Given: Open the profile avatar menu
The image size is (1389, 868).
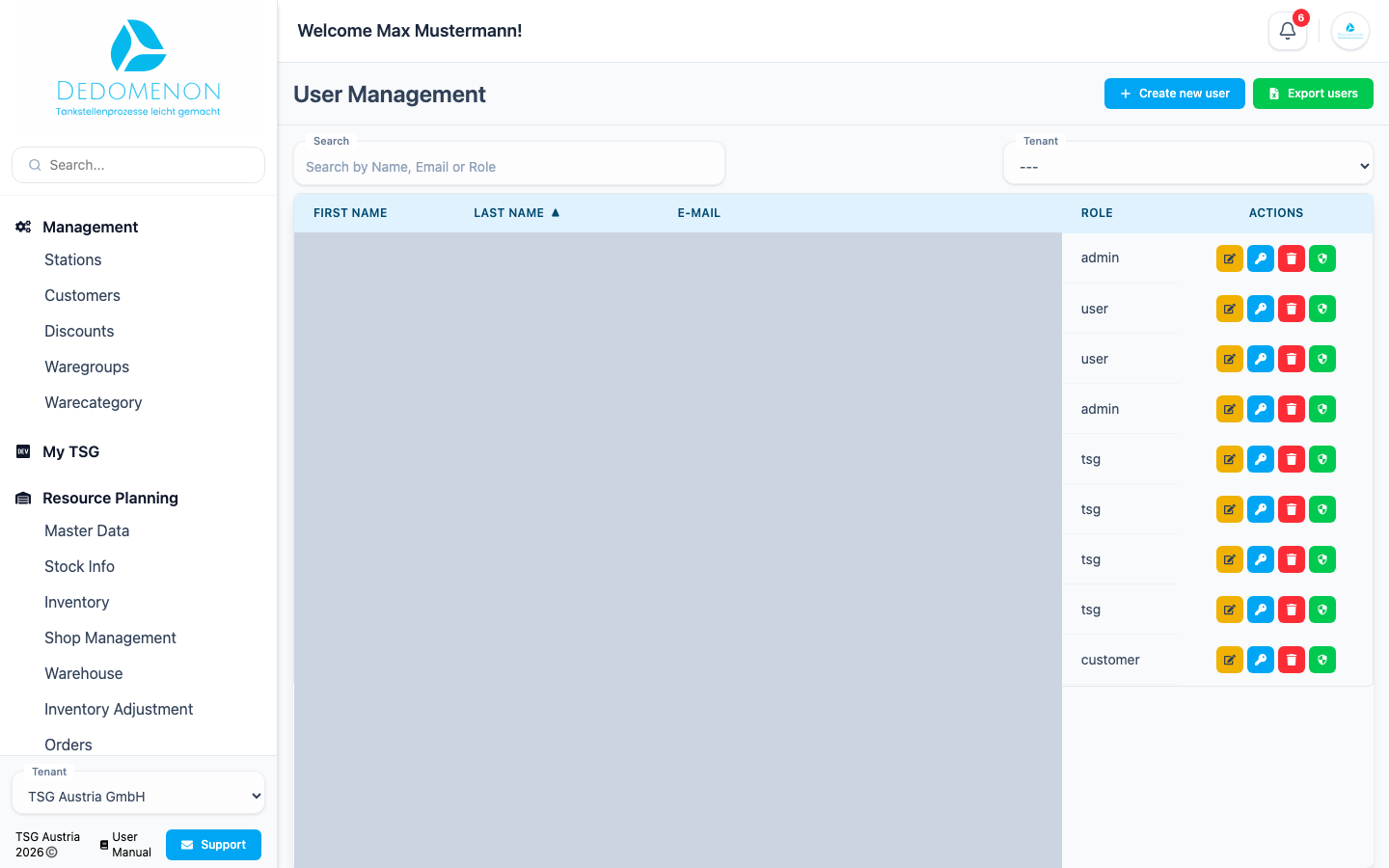Looking at the screenshot, I should click(1349, 31).
